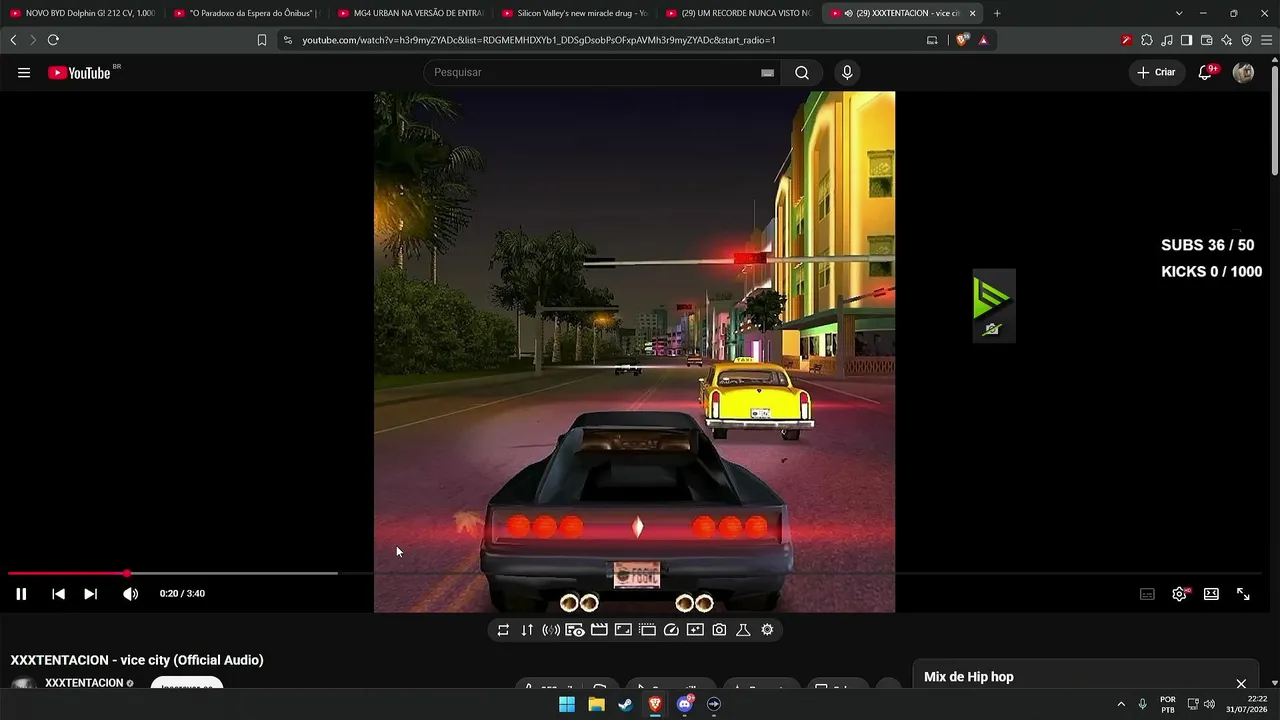Toggle the loop video extension icon

click(503, 630)
